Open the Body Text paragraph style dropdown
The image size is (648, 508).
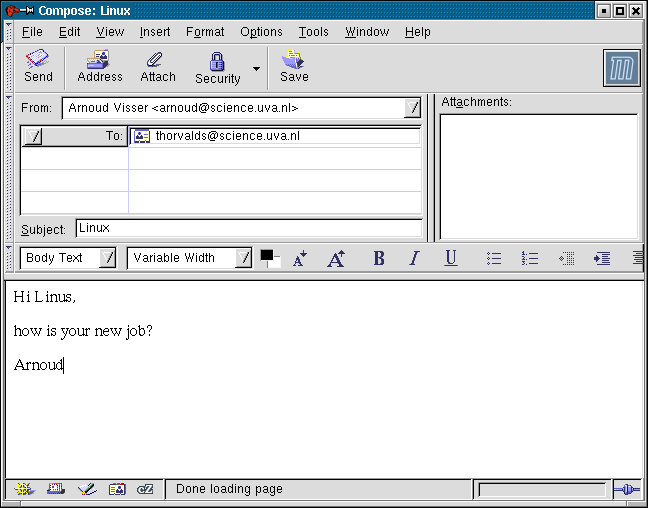pyautogui.click(x=68, y=258)
